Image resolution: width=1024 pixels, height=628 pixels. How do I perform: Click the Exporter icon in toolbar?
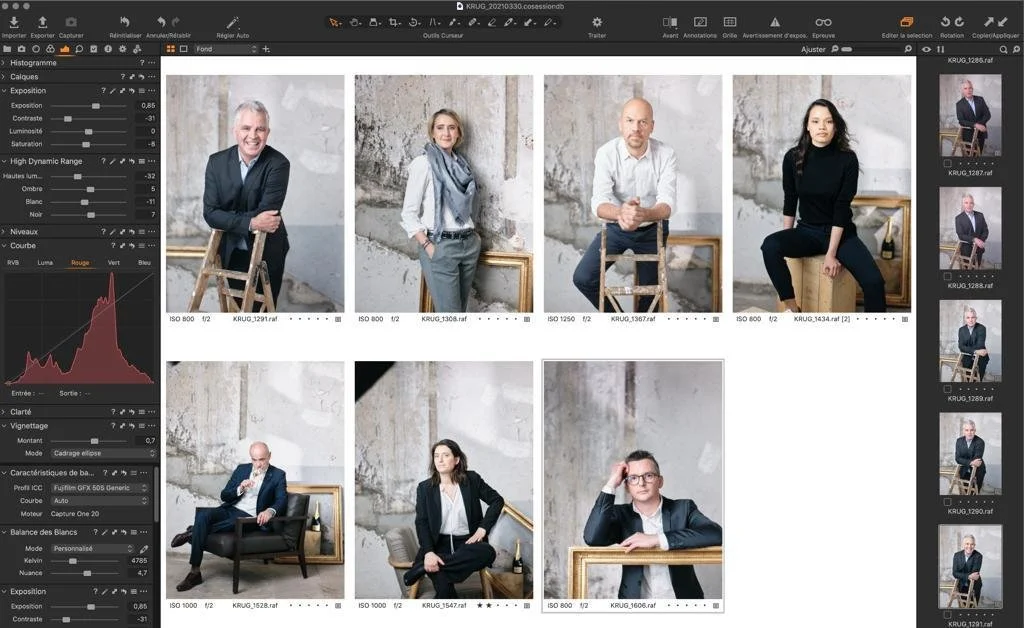click(x=42, y=22)
